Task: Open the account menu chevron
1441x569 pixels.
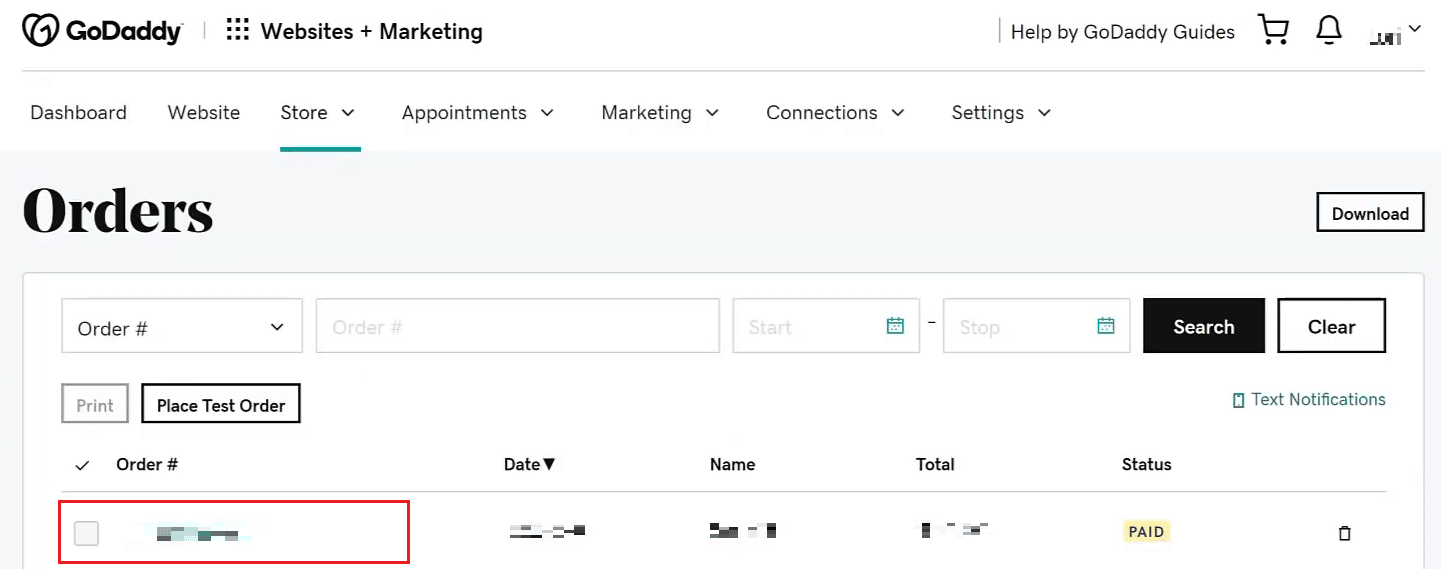Action: 1414,30
